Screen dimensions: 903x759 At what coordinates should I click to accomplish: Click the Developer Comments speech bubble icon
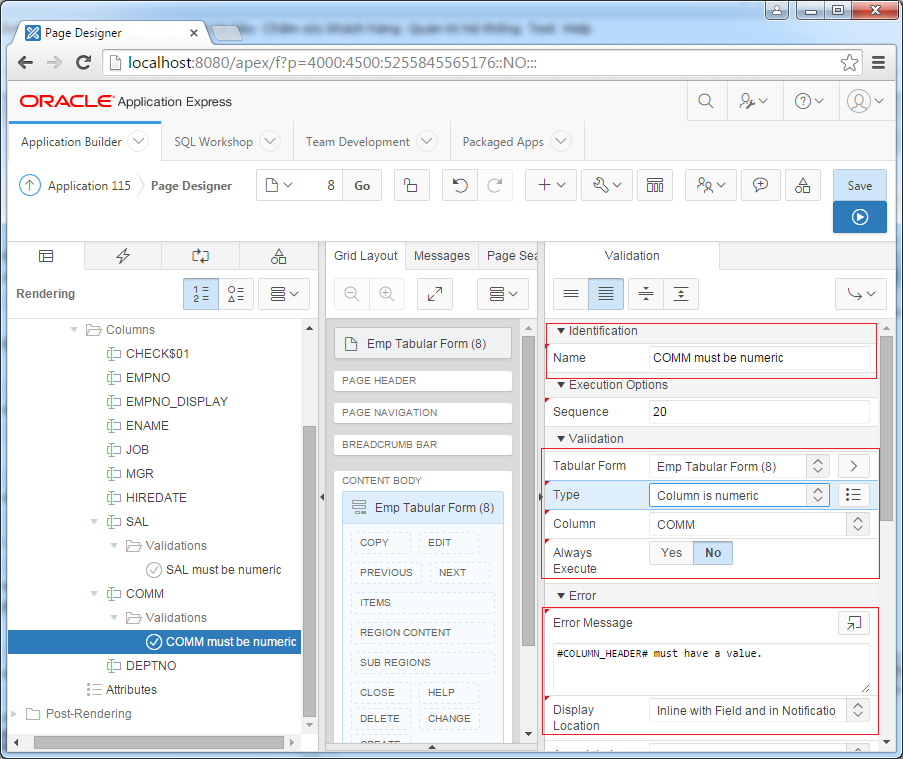(x=760, y=185)
